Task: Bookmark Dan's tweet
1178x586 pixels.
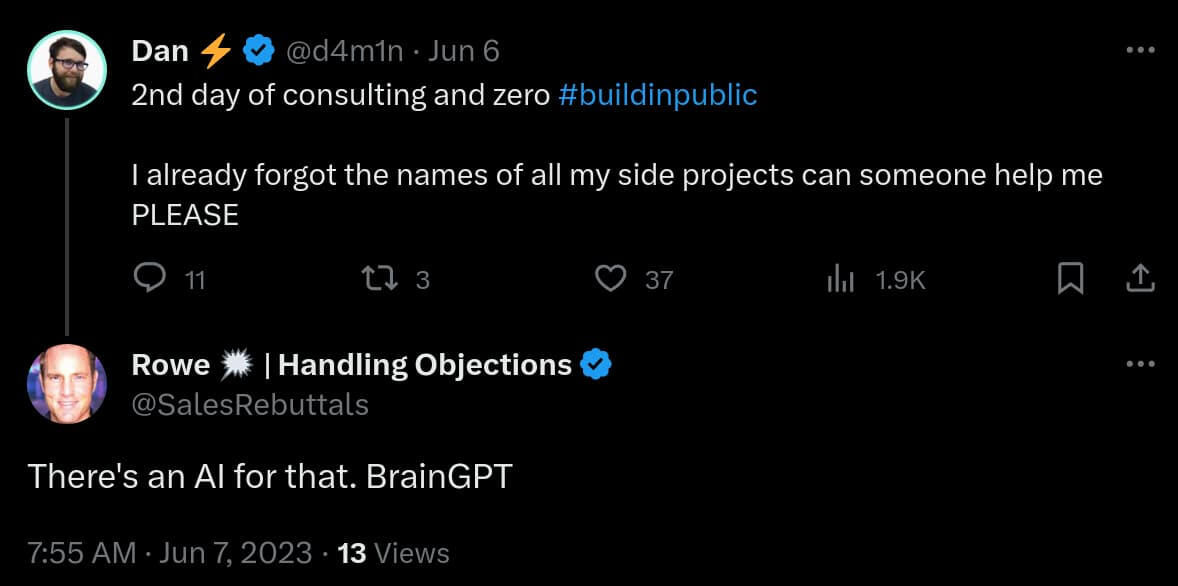Action: [x=1070, y=279]
